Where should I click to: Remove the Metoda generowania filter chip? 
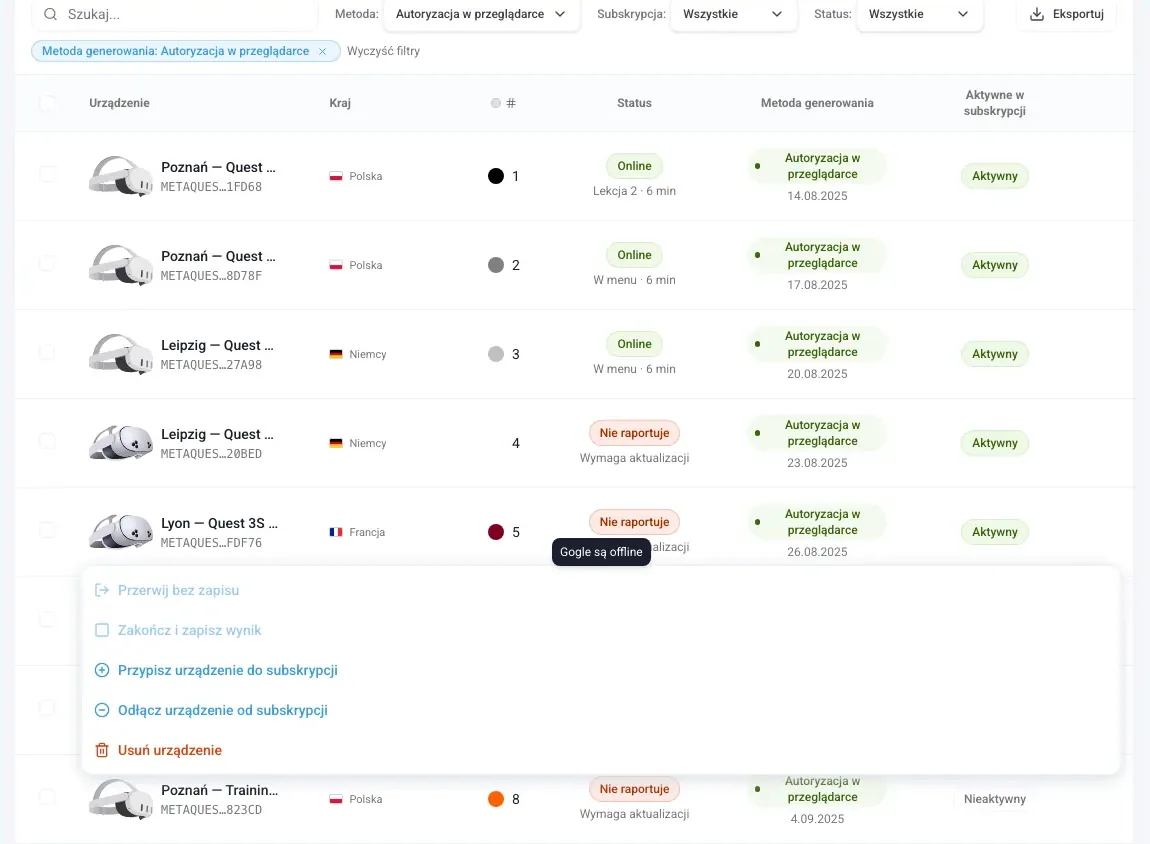tap(322, 51)
